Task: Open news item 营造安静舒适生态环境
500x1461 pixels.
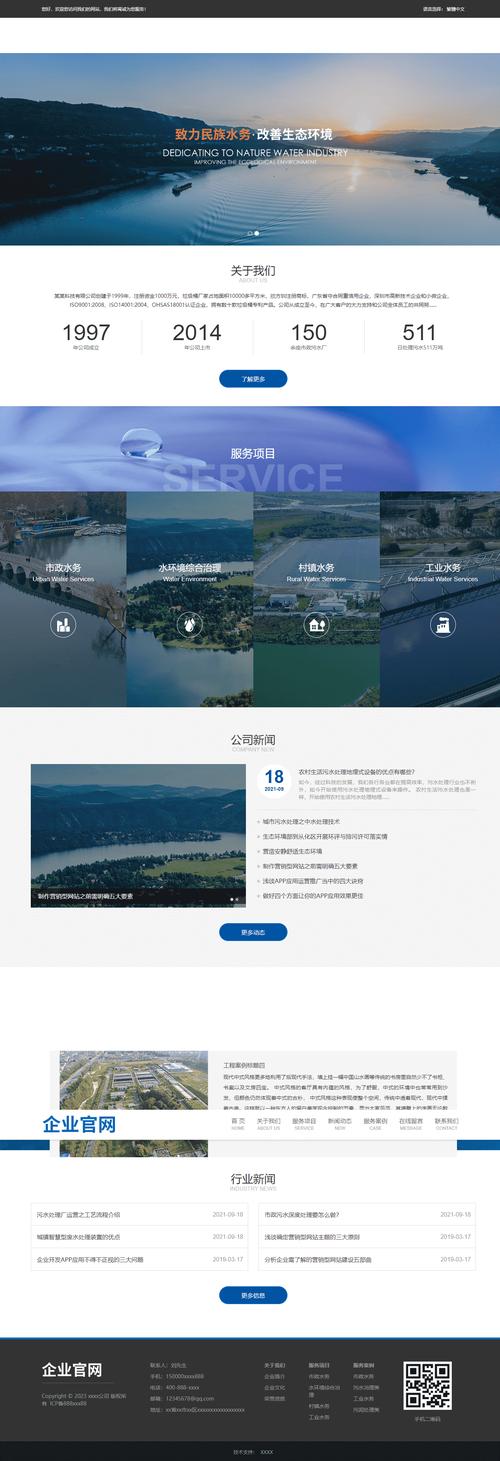Action: pyautogui.click(x=294, y=851)
